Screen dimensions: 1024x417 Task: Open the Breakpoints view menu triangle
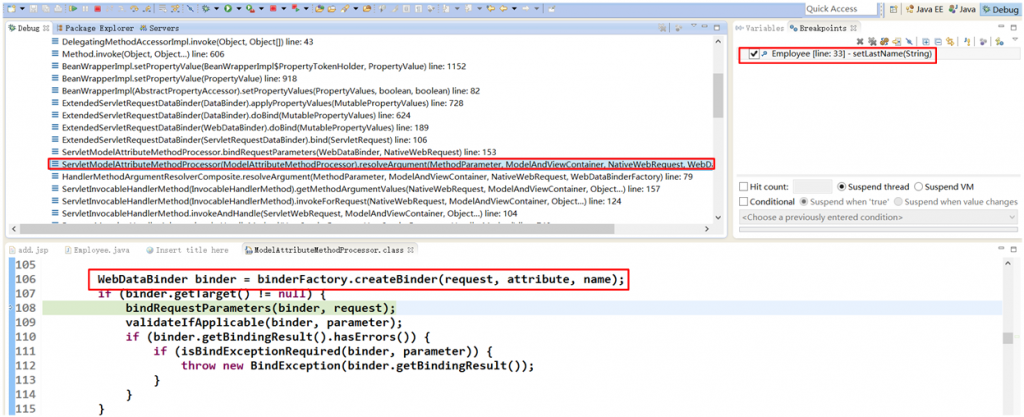(x=1015, y=39)
